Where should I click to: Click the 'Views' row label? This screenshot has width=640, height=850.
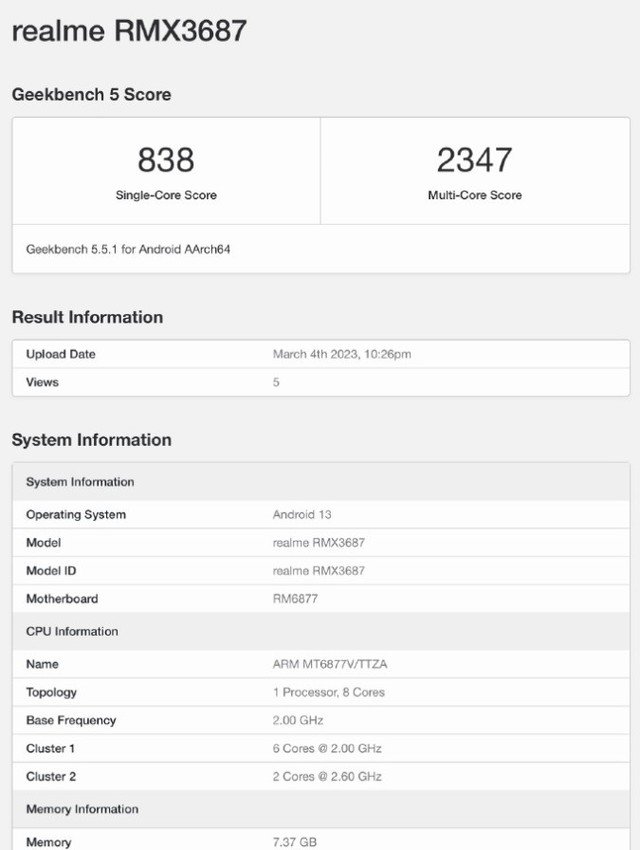42,382
